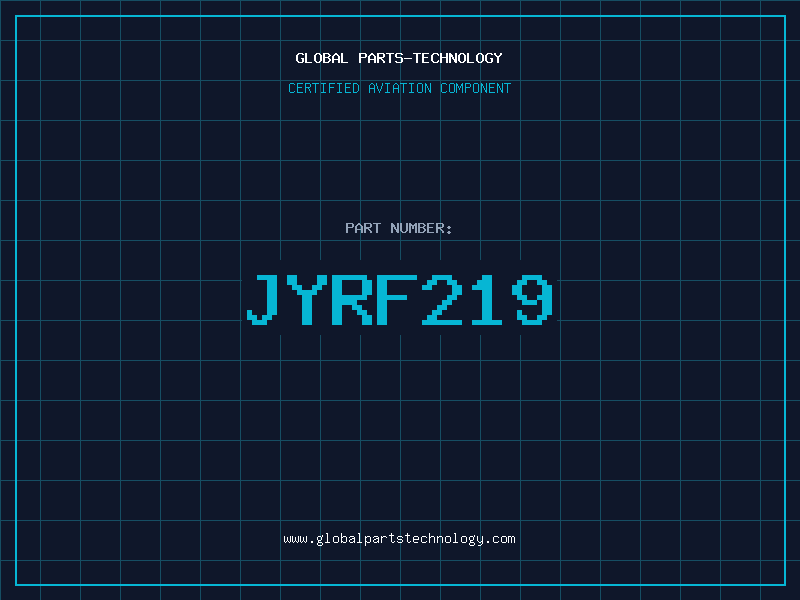
Task: Select the part number JYRF219
Action: (x=399, y=299)
